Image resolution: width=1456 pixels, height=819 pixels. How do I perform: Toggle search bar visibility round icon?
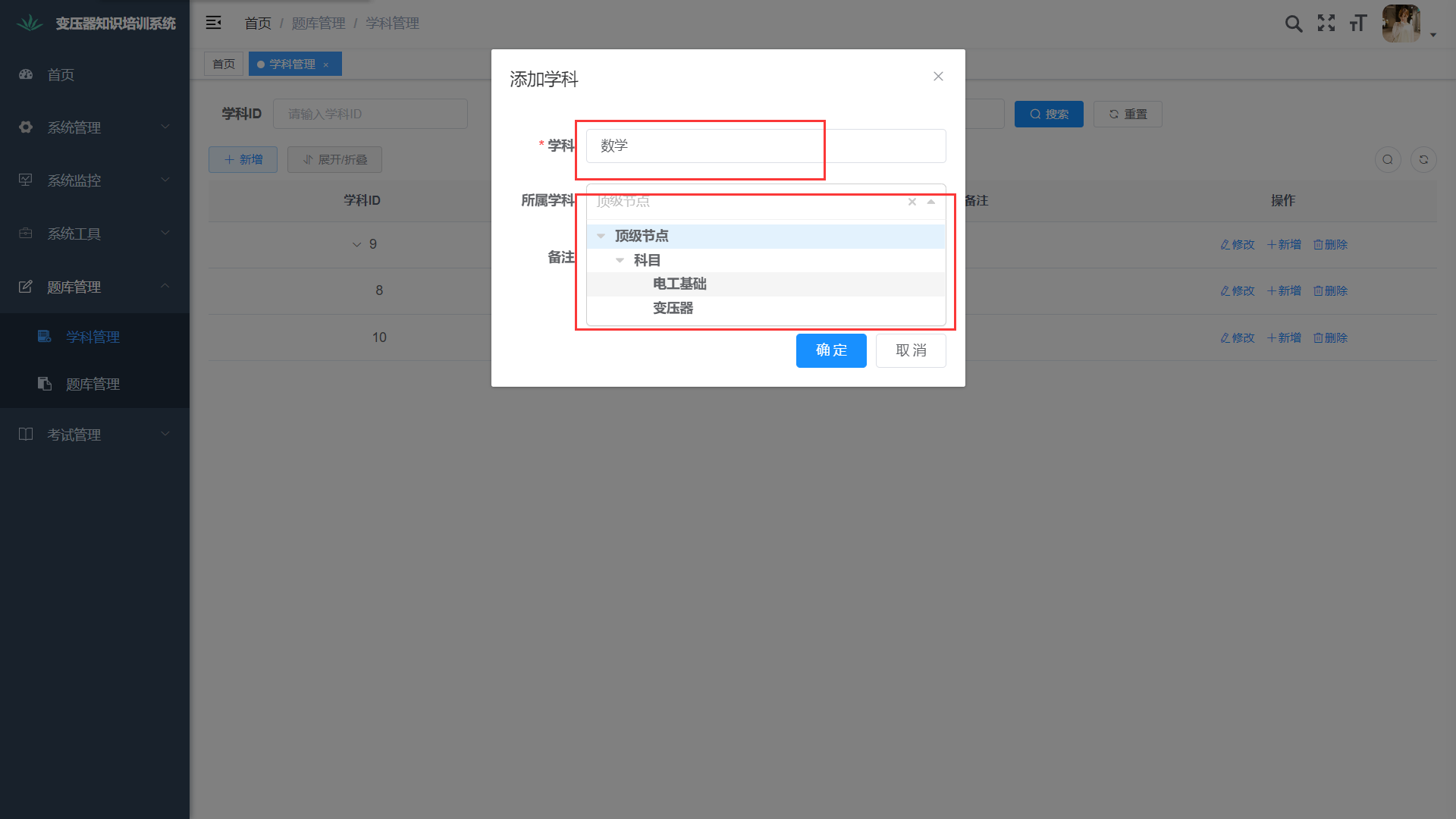click(x=1388, y=159)
